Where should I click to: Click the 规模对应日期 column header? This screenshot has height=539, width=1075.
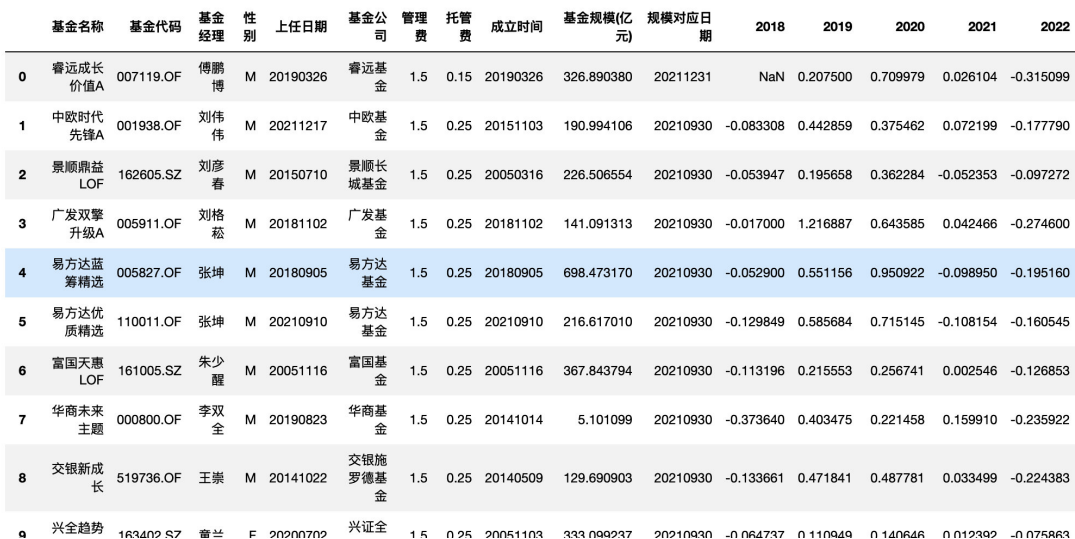tap(679, 27)
